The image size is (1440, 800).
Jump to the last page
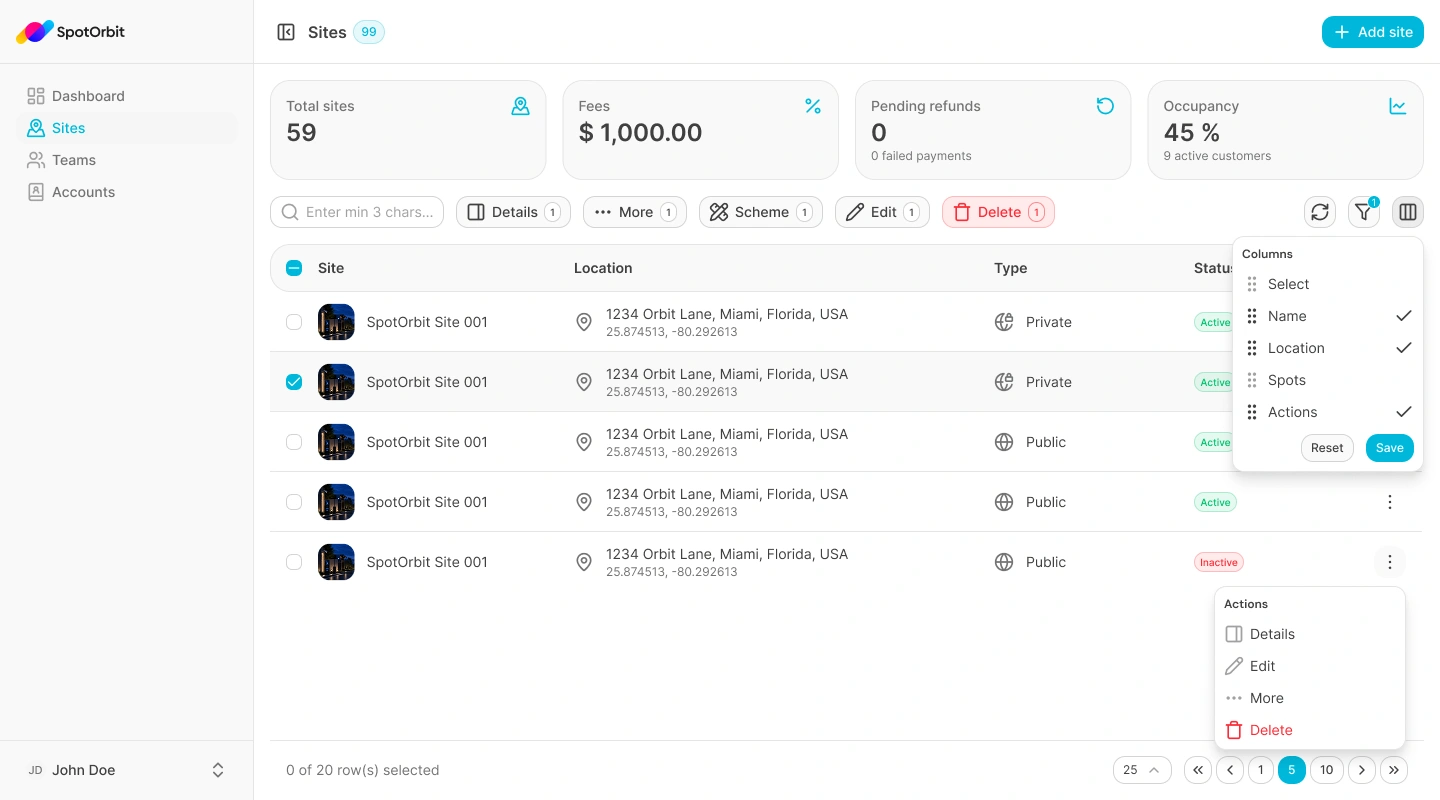[1394, 770]
